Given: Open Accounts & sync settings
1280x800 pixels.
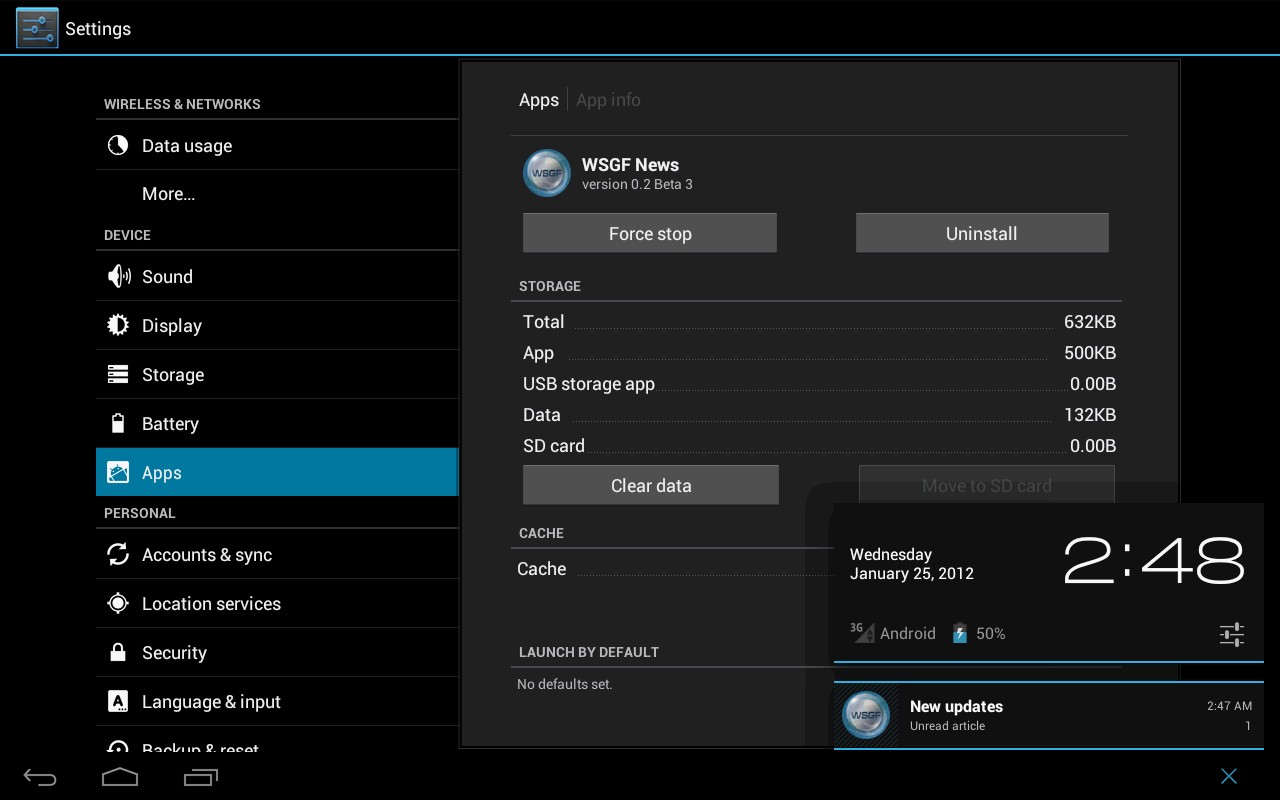Looking at the screenshot, I should 277,554.
